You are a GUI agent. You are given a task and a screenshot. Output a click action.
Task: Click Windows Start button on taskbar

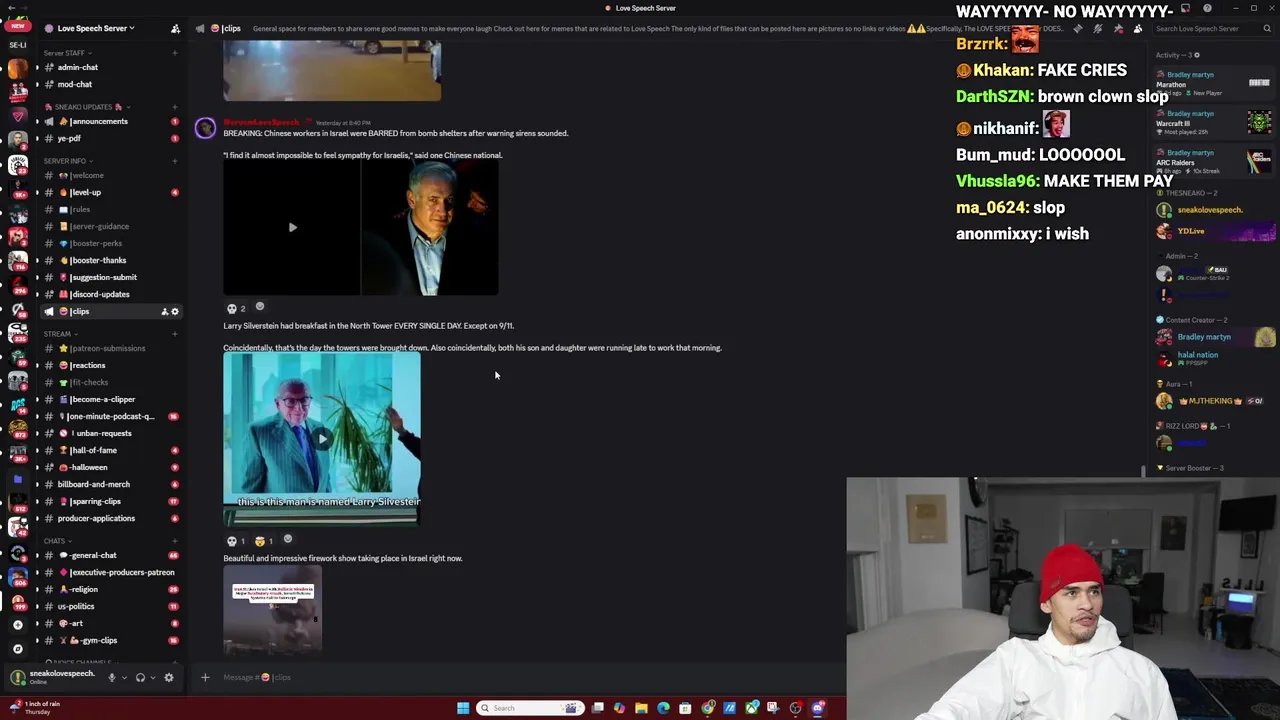463,708
